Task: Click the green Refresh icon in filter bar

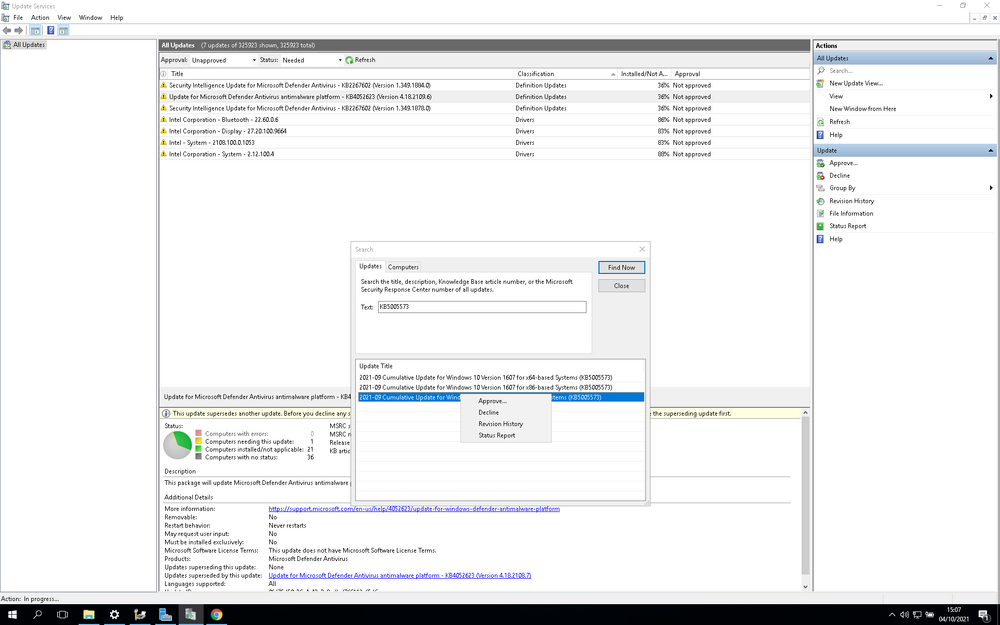Action: (x=349, y=60)
